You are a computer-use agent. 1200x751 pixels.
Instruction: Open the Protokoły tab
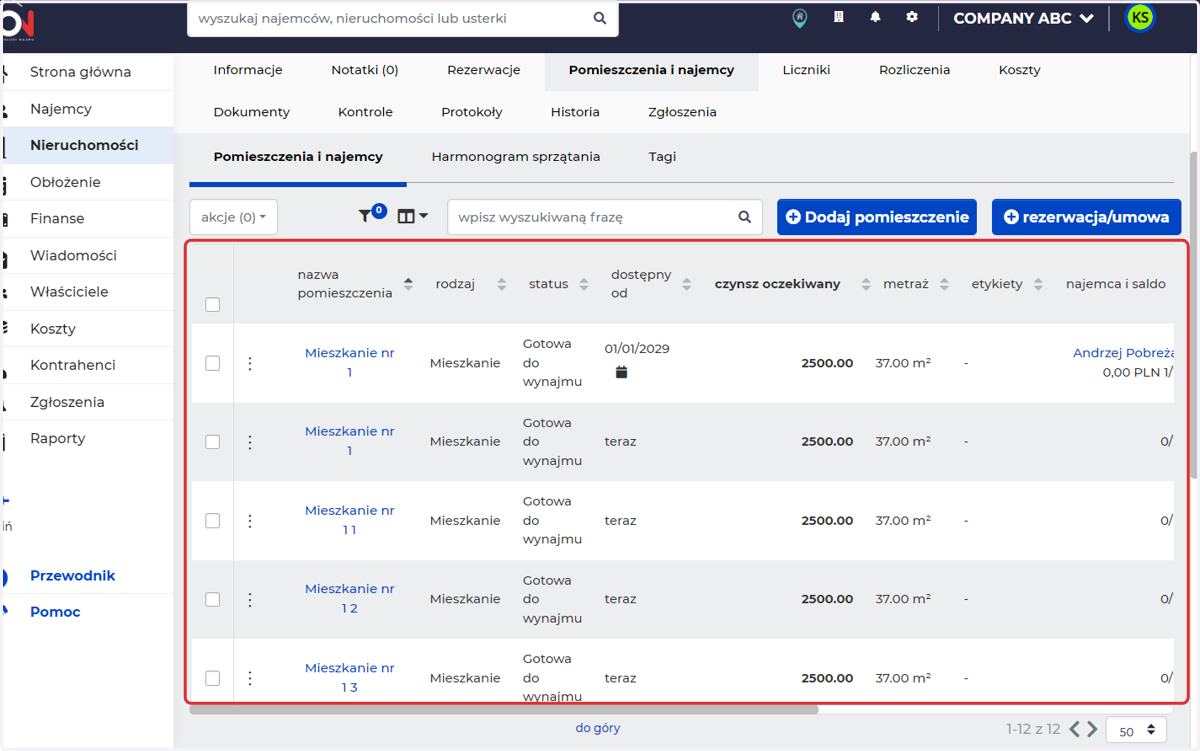pos(472,112)
